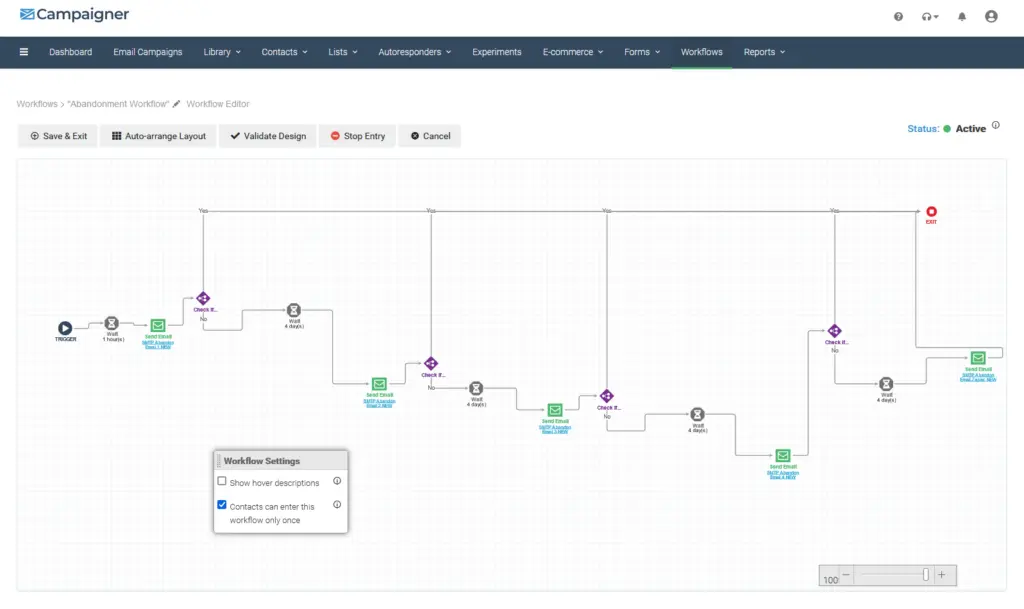Click the help question mark icon
This screenshot has width=1024, height=609.
[898, 16]
